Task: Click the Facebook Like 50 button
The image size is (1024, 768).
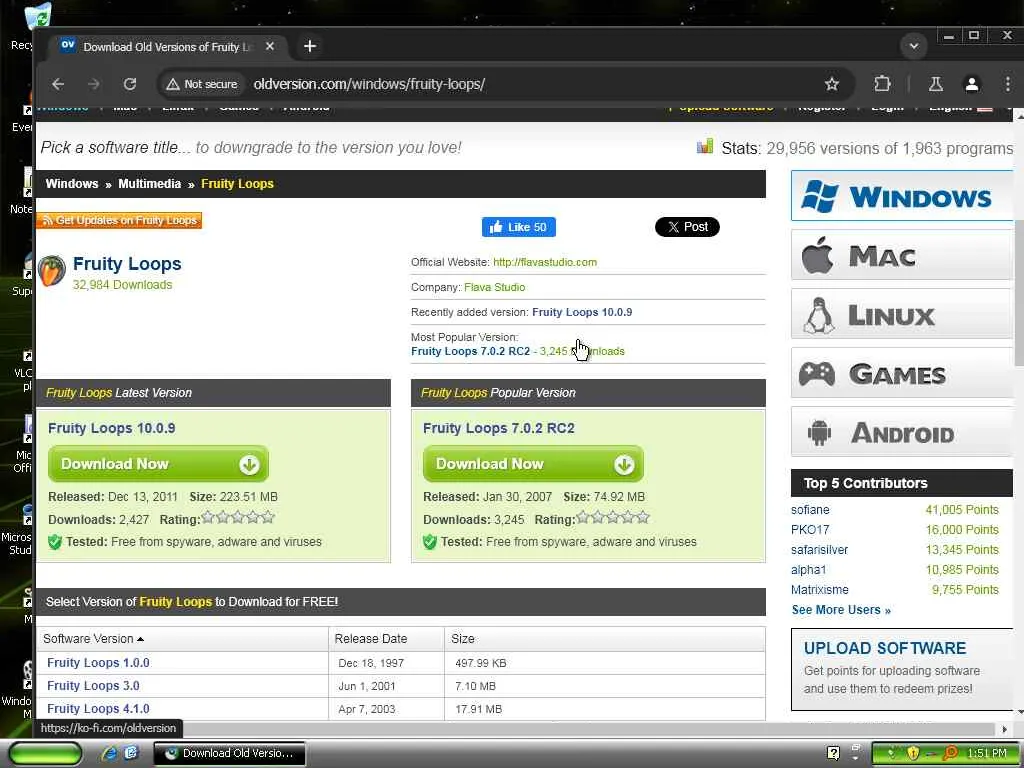Action: (x=519, y=227)
